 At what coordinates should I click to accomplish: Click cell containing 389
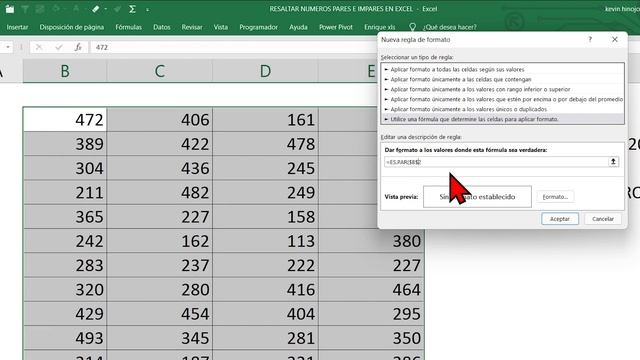pyautogui.click(x=65, y=144)
